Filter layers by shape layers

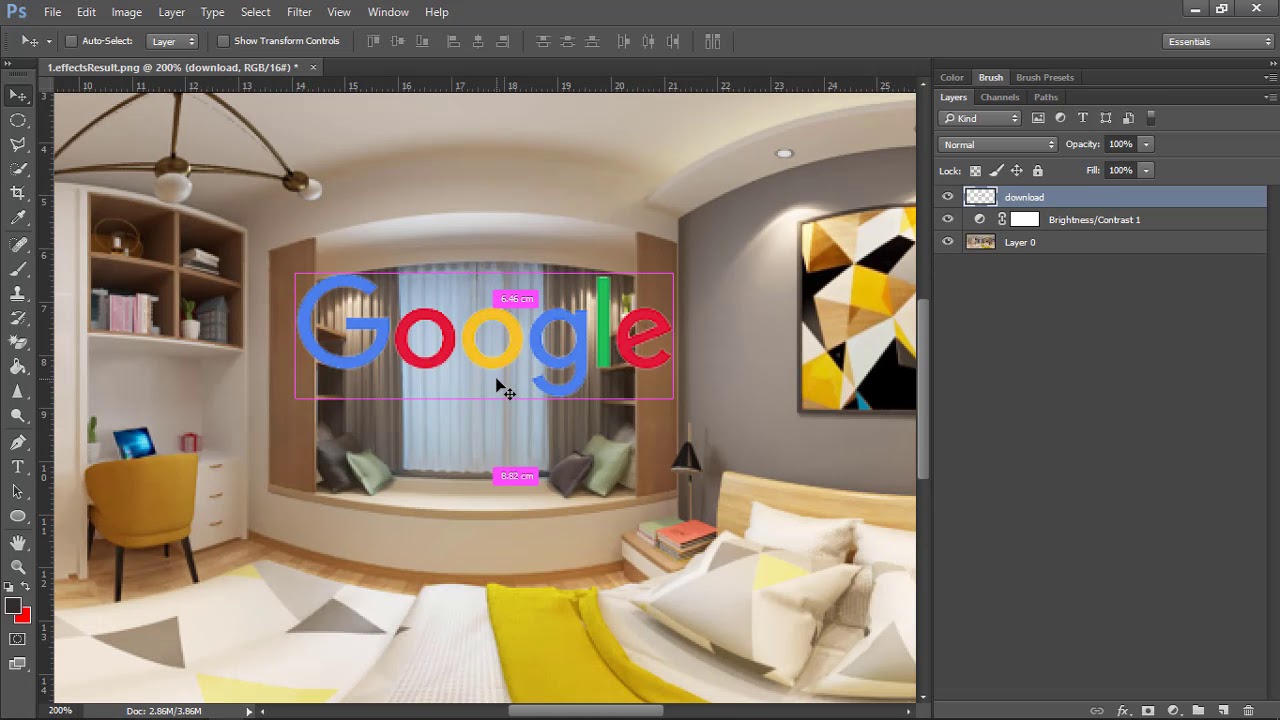[1106, 118]
